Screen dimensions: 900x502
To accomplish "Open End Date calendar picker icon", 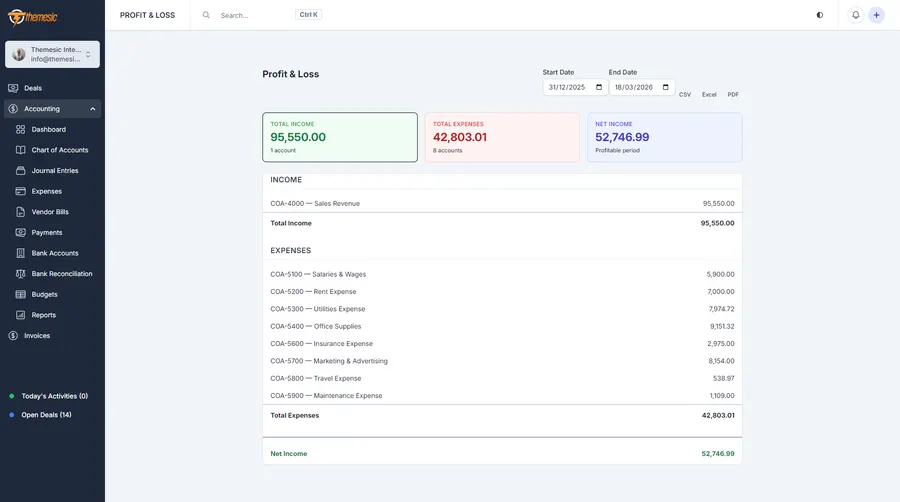I will pos(665,87).
